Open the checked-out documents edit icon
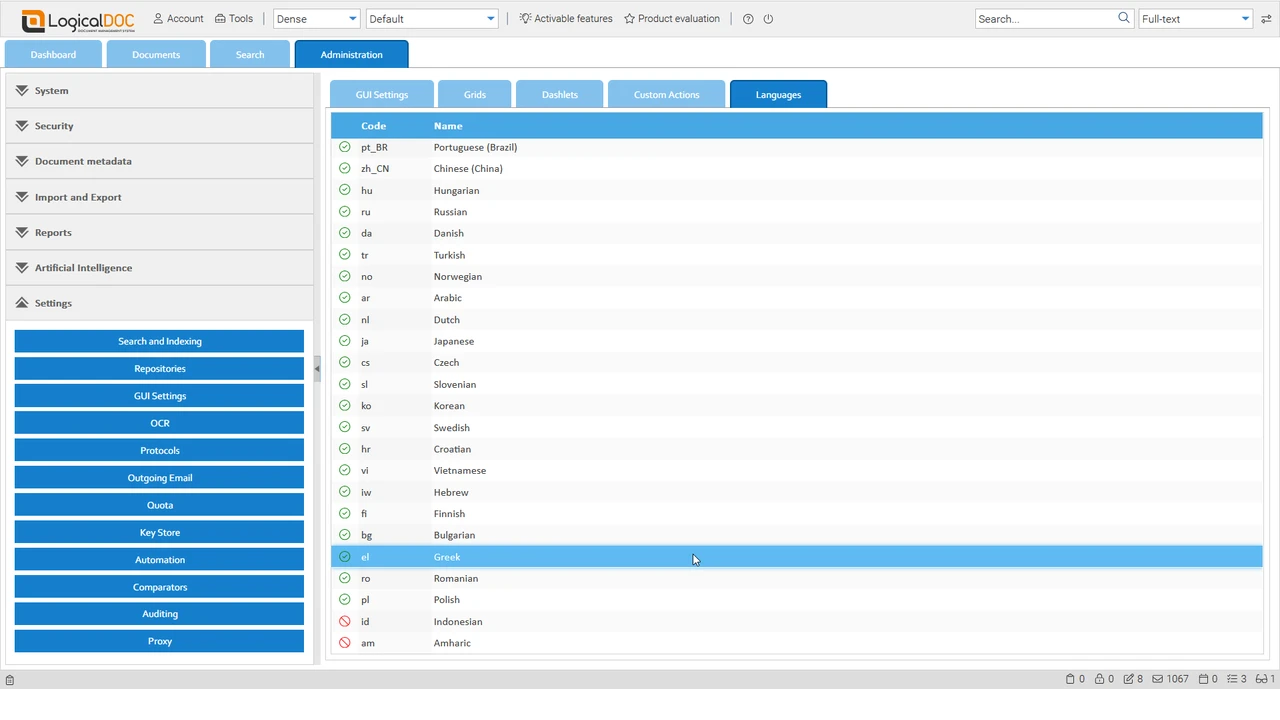This screenshot has width=1280, height=720. click(1130, 679)
